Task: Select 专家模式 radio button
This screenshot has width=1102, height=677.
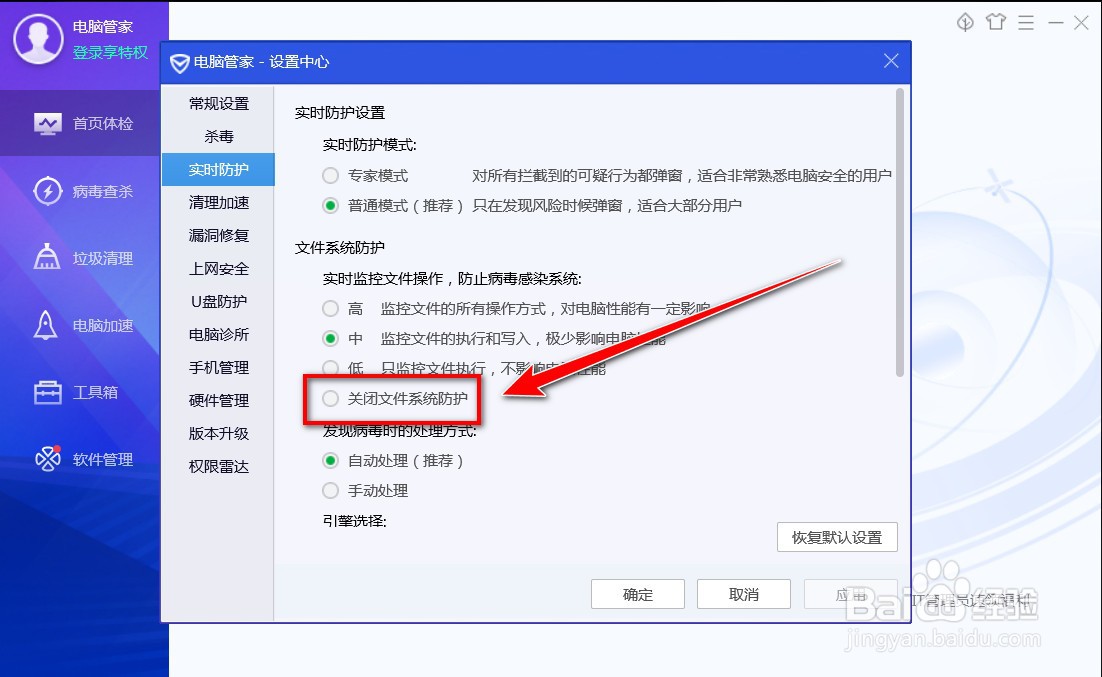Action: (x=330, y=175)
